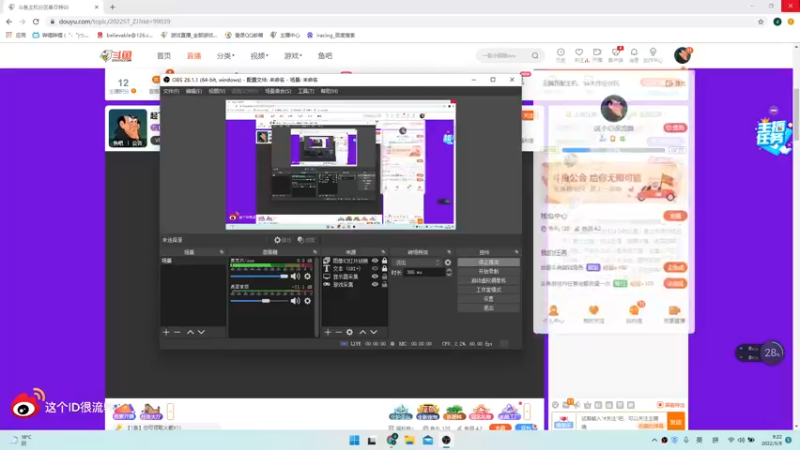The height and width of the screenshot is (450, 800).
Task: Remove the selected scene with minus button
Action: (177, 332)
